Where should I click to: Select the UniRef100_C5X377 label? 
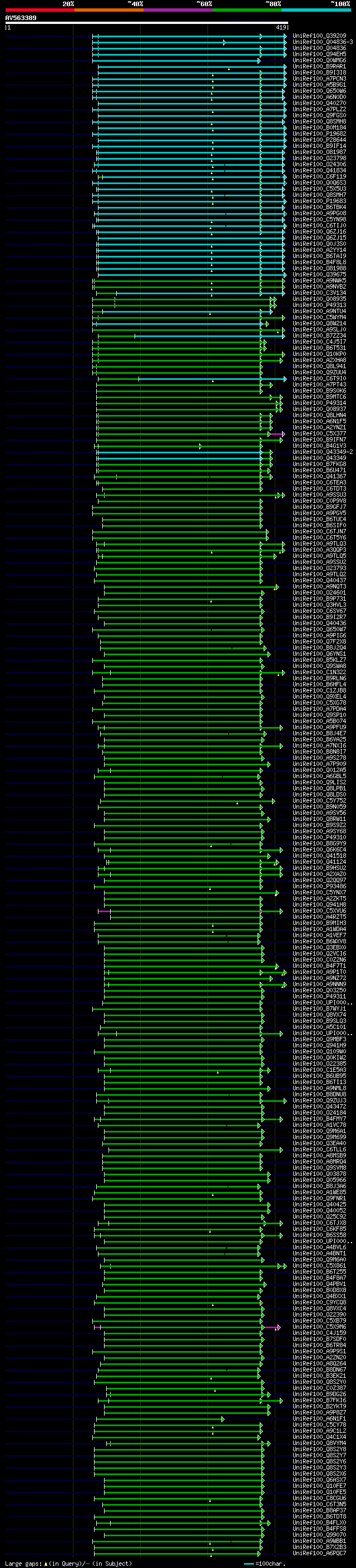click(319, 433)
